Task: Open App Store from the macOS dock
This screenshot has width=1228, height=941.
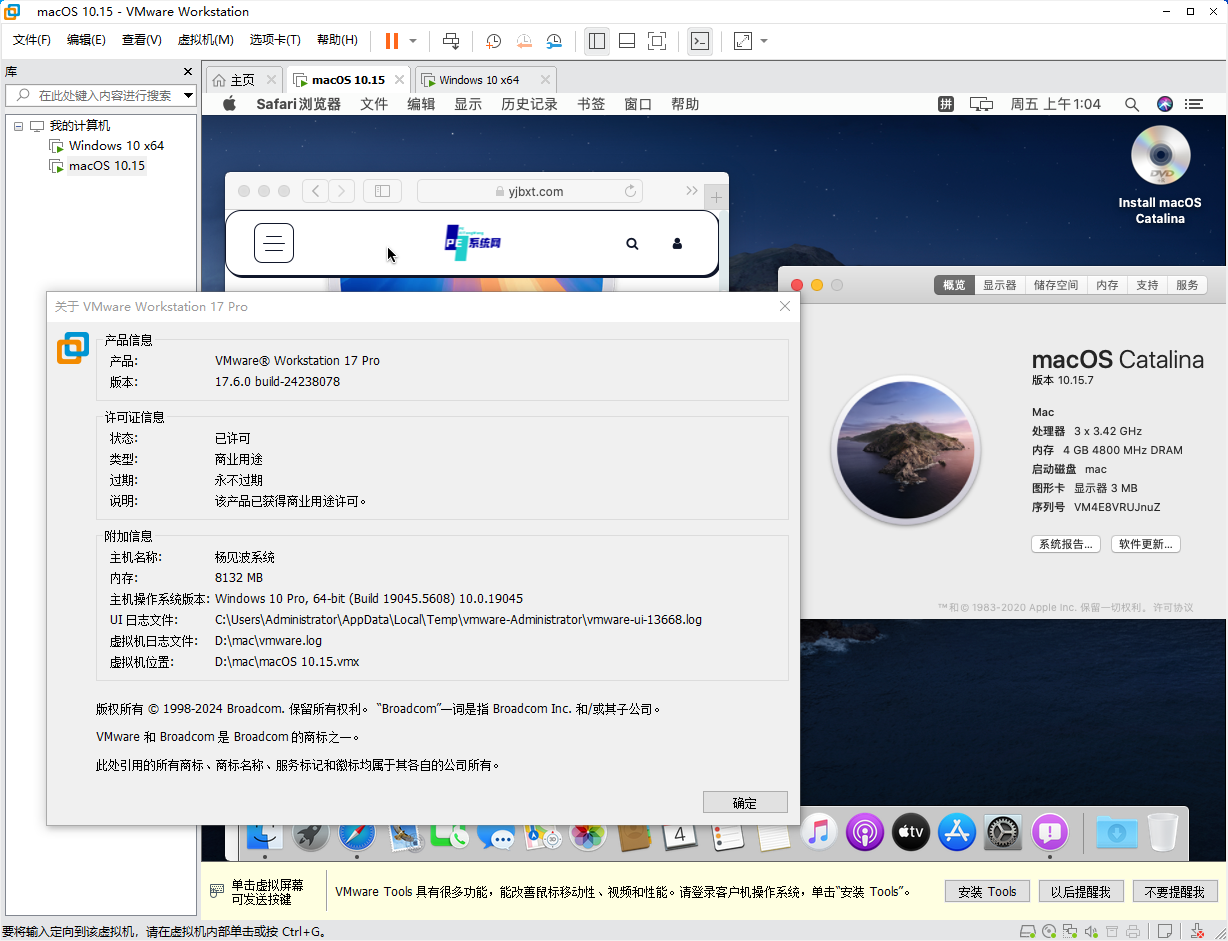Action: (x=956, y=832)
